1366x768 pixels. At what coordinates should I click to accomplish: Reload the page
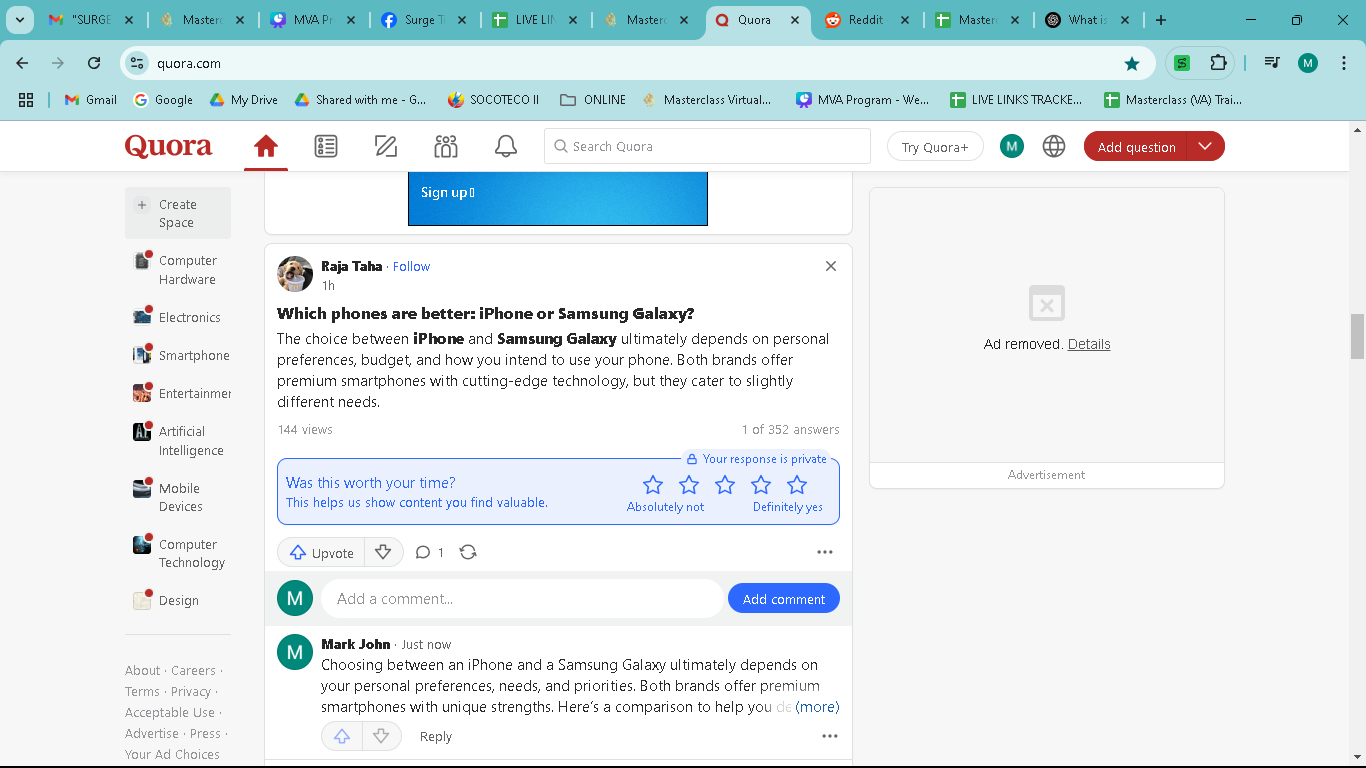94,63
